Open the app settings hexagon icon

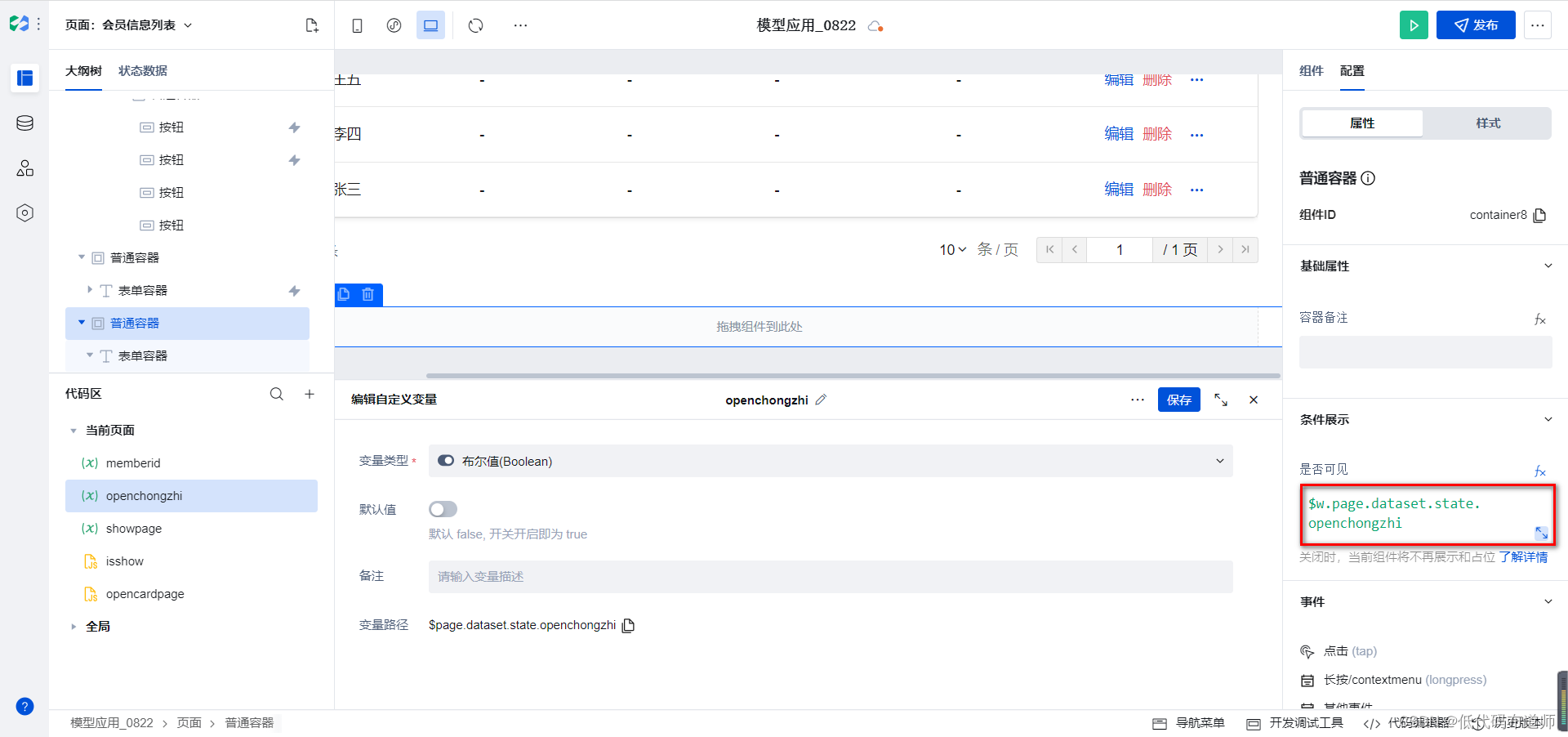(24, 213)
